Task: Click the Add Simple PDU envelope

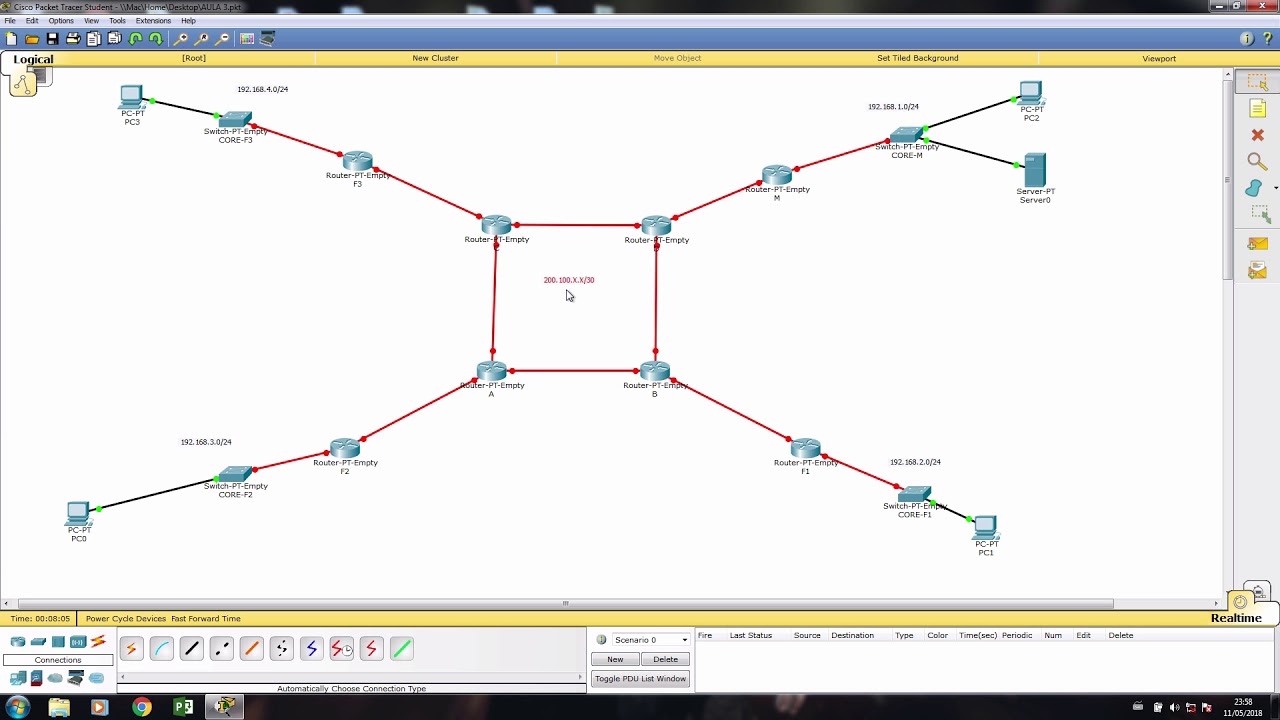Action: (1257, 244)
